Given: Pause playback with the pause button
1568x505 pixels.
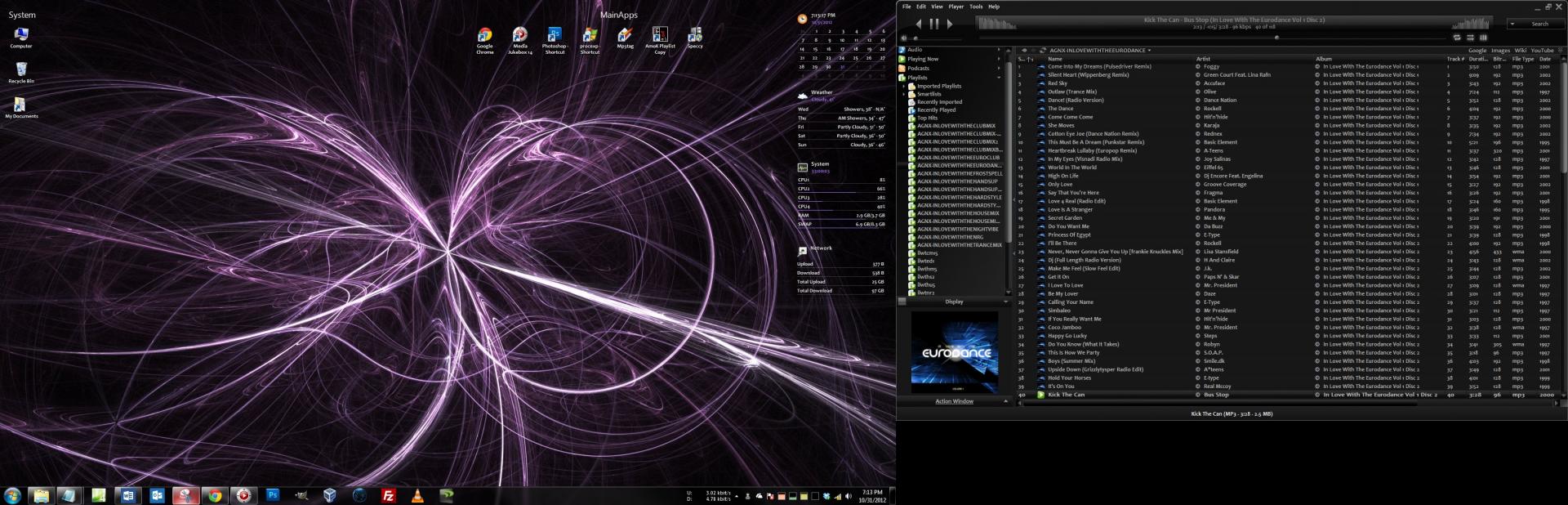Looking at the screenshot, I should pos(933,25).
